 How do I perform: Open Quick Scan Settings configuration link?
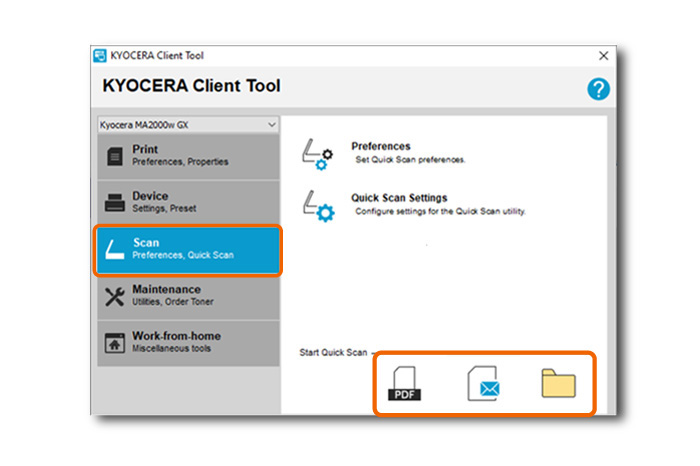(x=399, y=198)
